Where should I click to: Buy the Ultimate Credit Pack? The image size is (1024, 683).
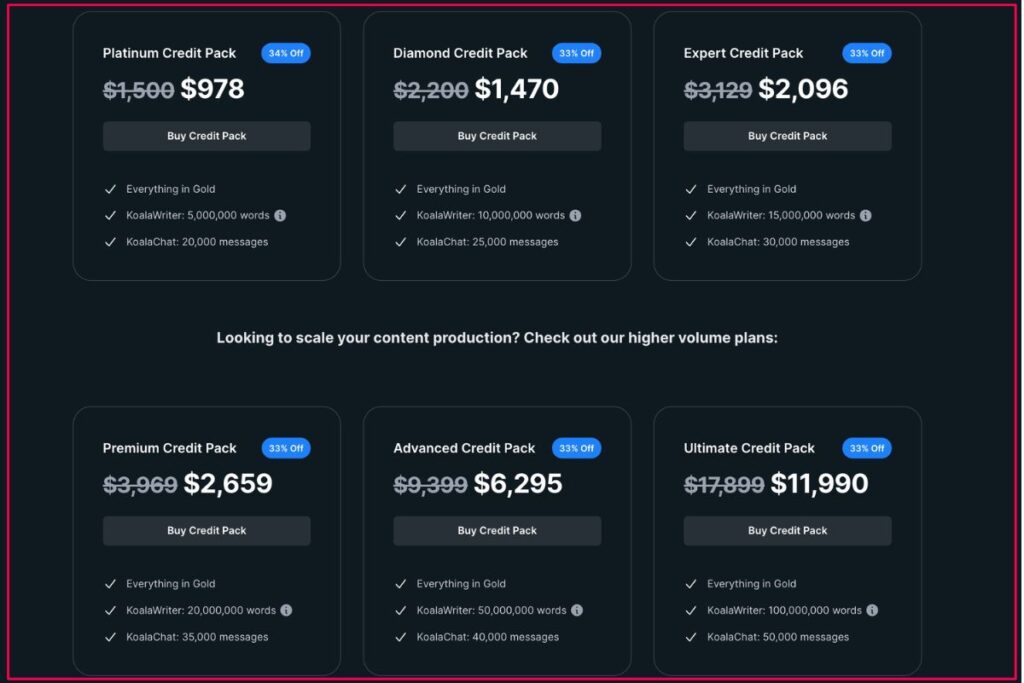coord(787,531)
